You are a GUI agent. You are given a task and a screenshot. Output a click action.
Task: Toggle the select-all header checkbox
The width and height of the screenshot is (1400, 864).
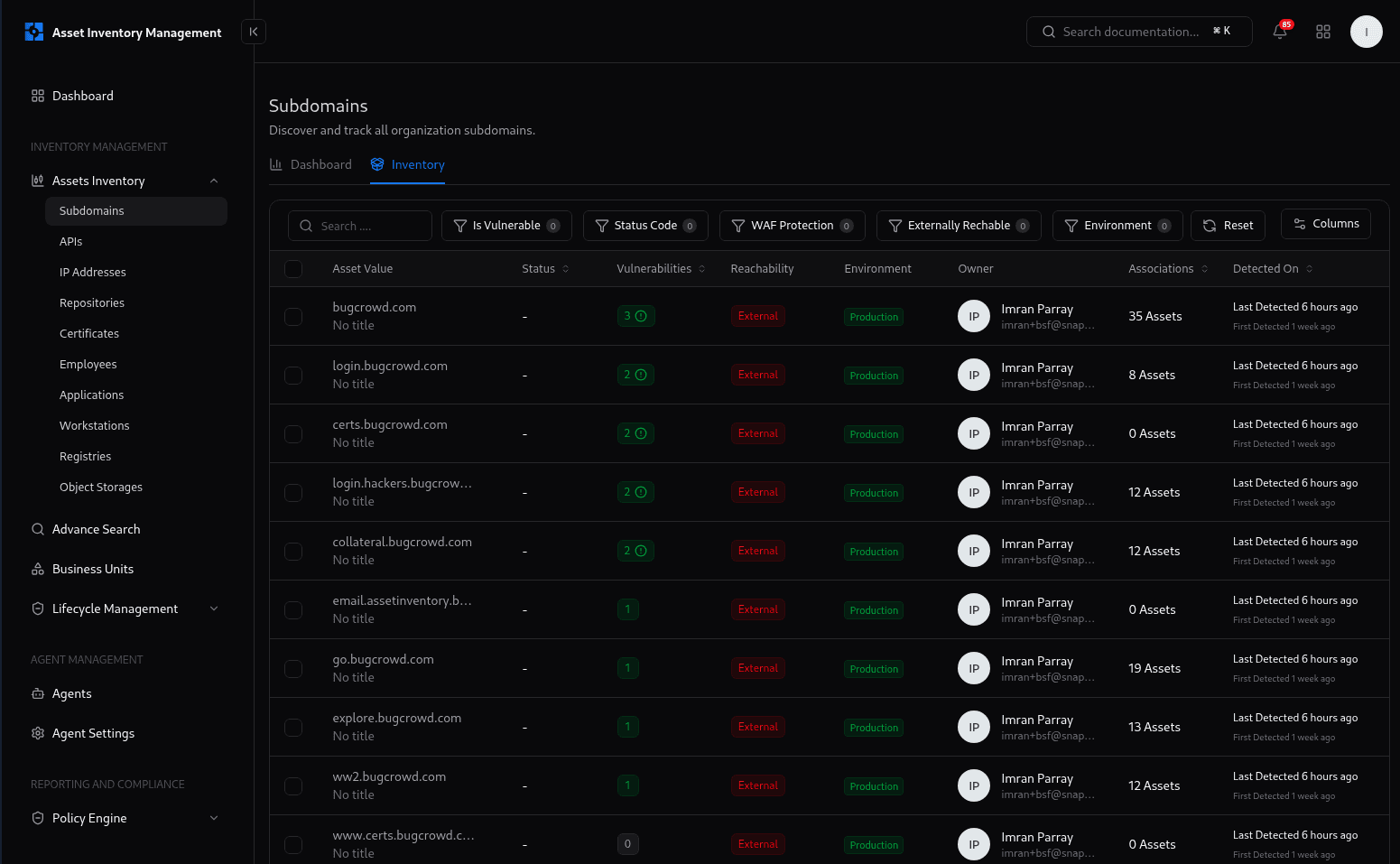coord(293,269)
